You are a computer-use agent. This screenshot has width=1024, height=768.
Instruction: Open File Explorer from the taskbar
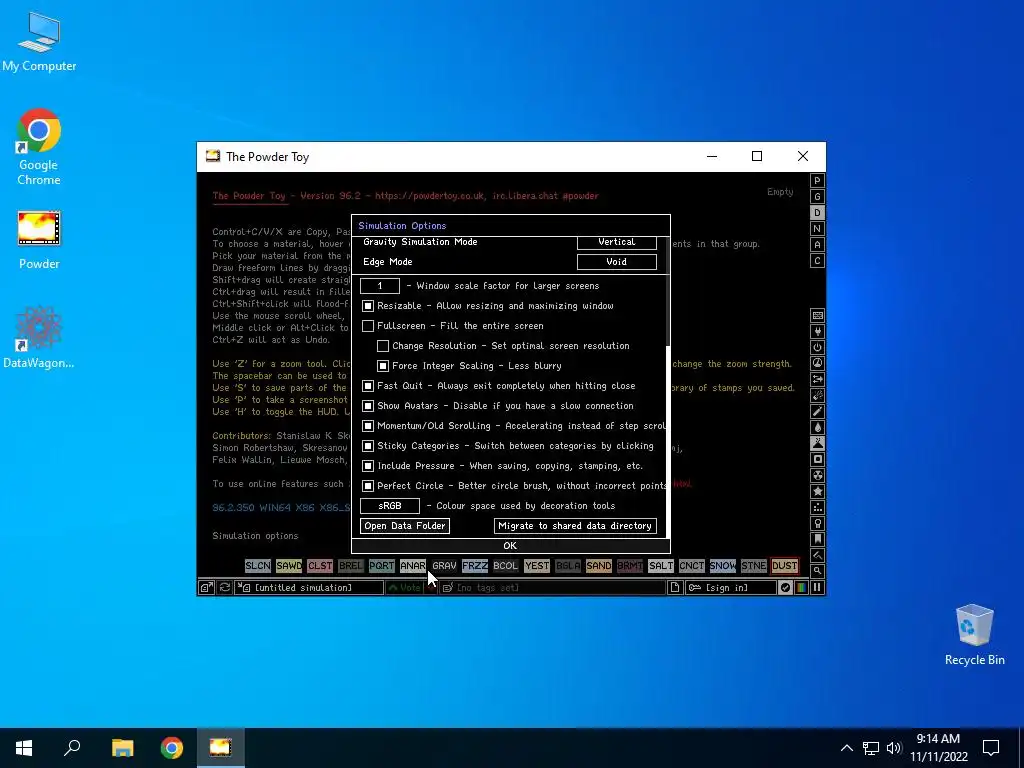coord(122,748)
